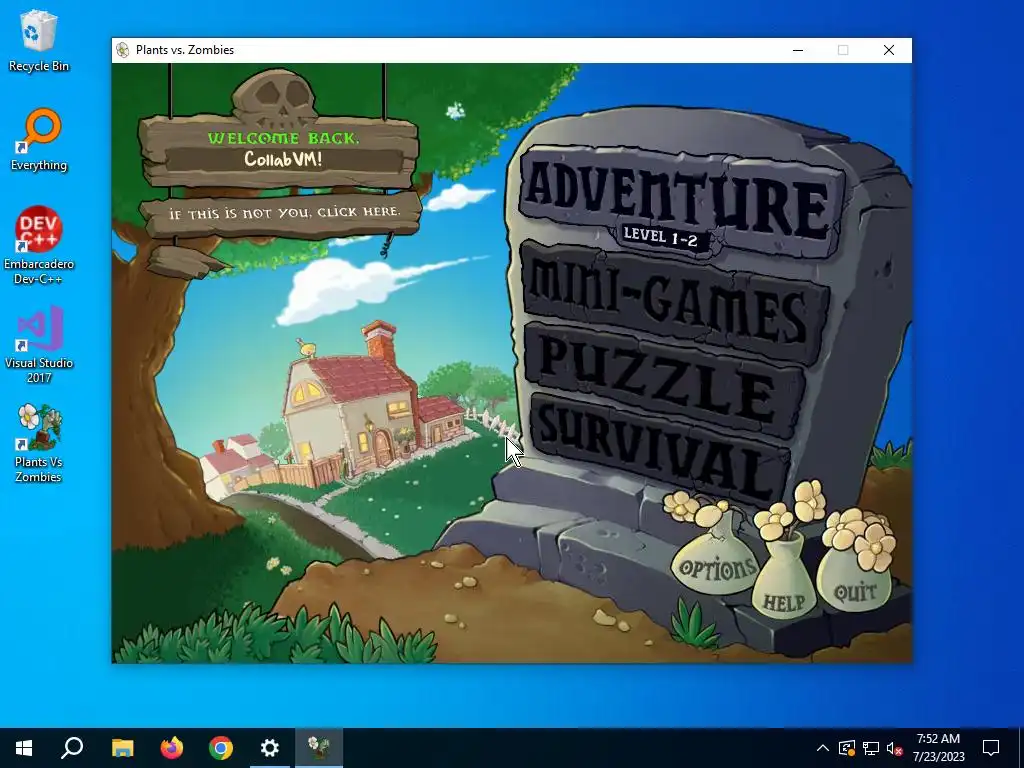Launch Embarcadero Dev-C++ desktop icon
1024x768 pixels.
pos(39,246)
